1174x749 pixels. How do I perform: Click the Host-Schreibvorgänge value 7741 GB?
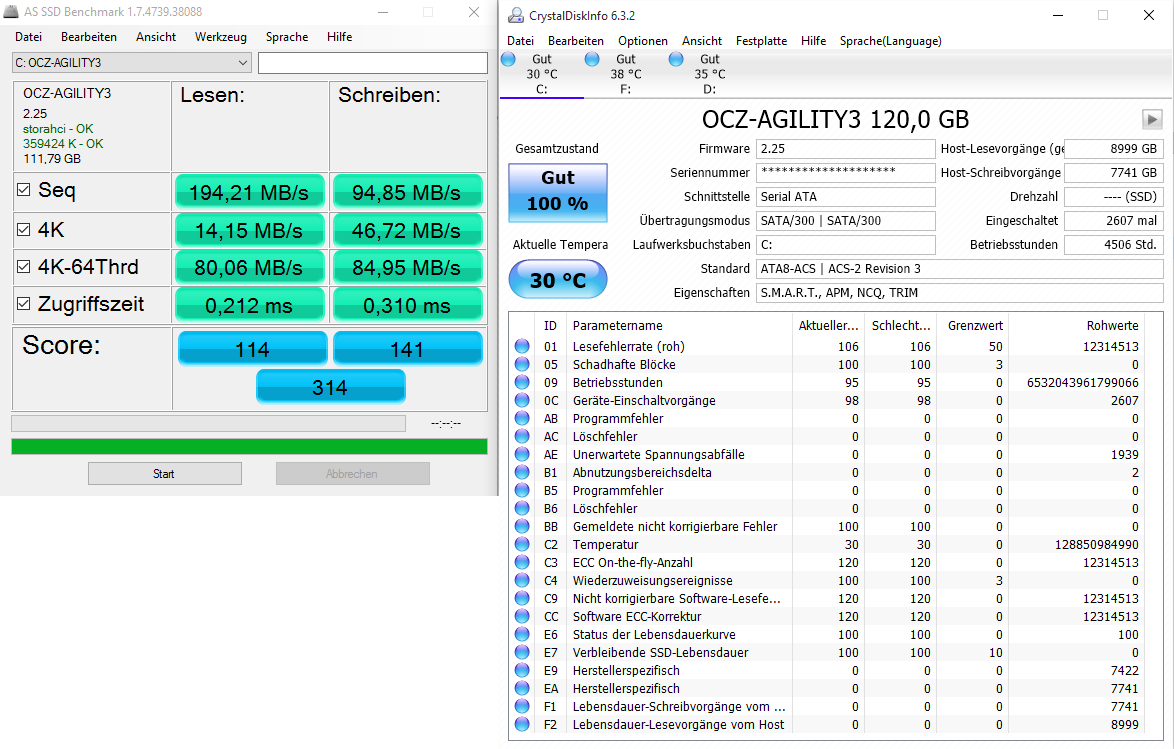[1113, 173]
